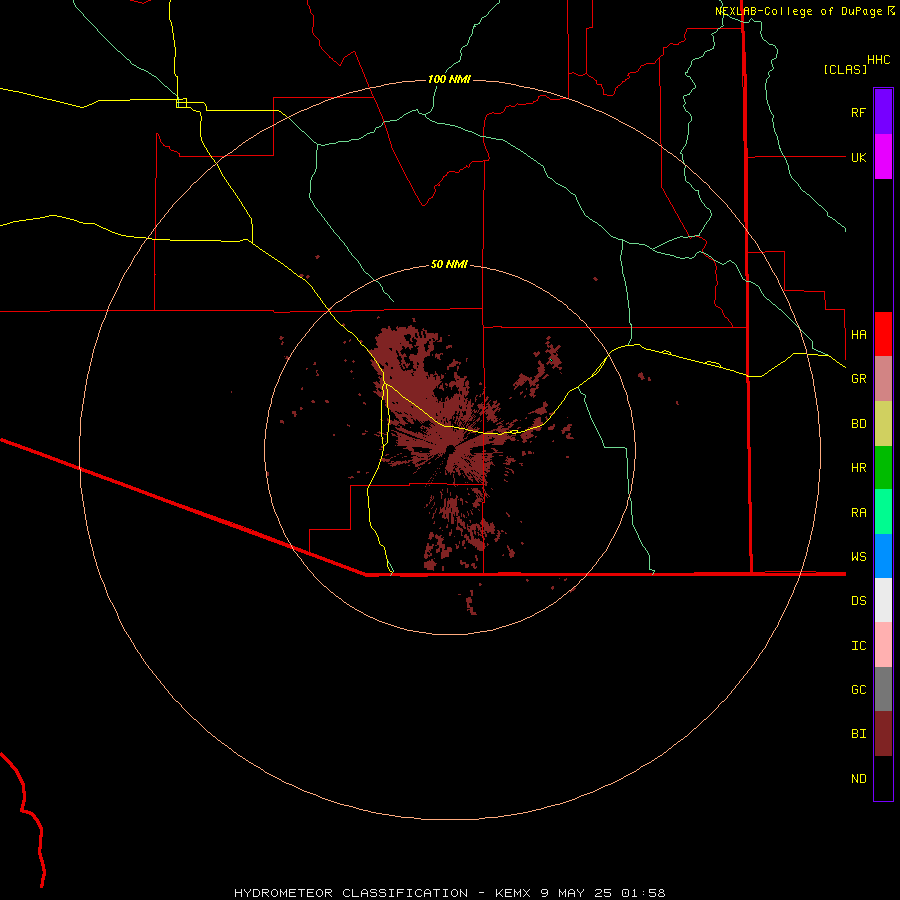Click the UK legend label
900x900 pixels.
point(858,157)
